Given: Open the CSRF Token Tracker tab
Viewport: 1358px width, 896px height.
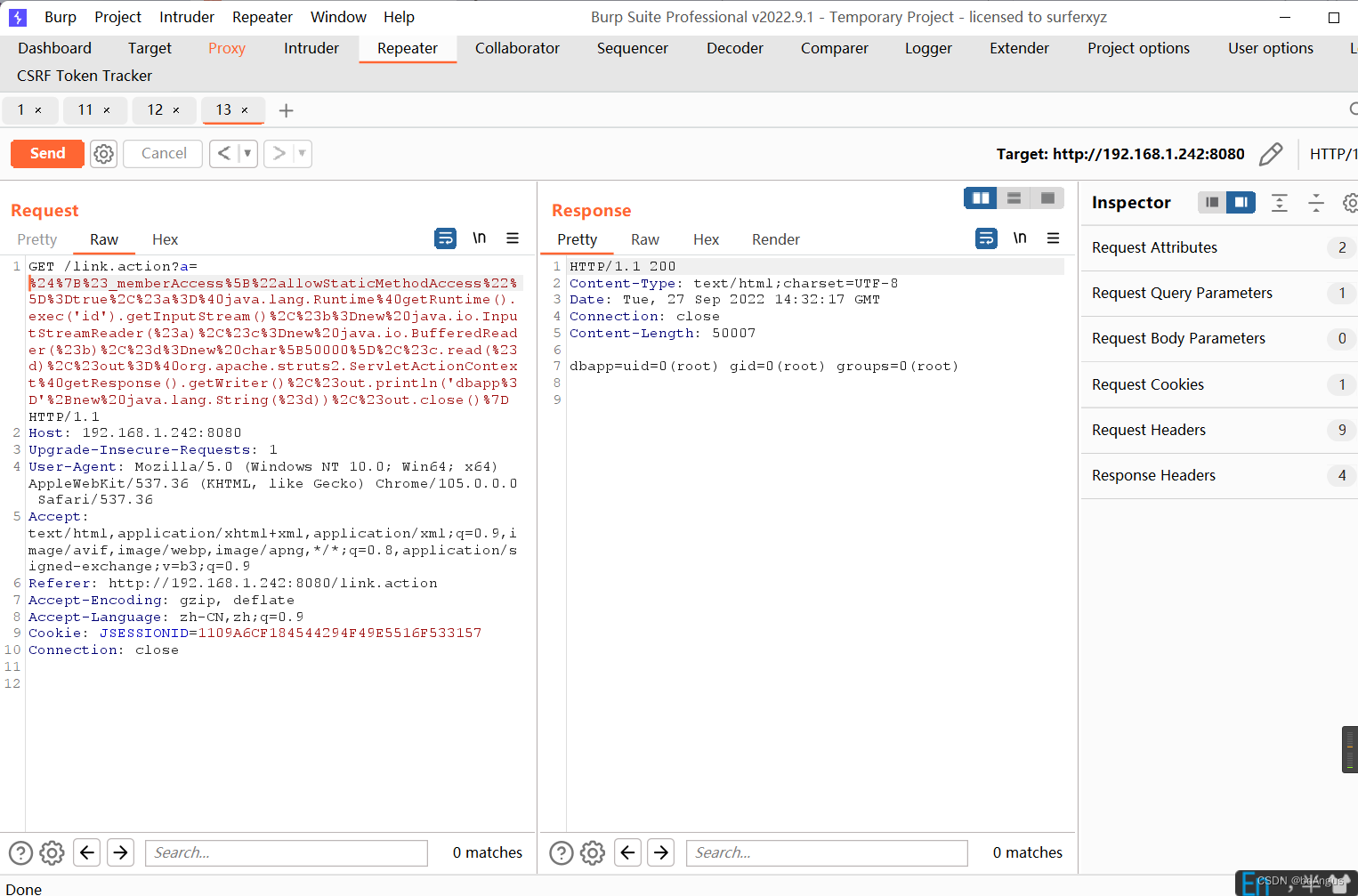Looking at the screenshot, I should [x=85, y=76].
